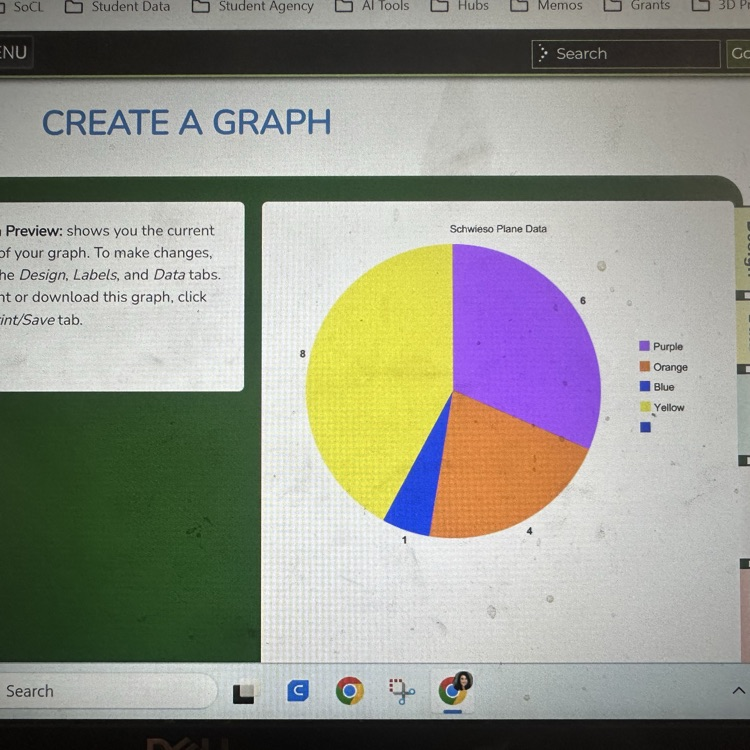Open Google Chrome from the taskbar
This screenshot has height=750, width=750.
349,691
